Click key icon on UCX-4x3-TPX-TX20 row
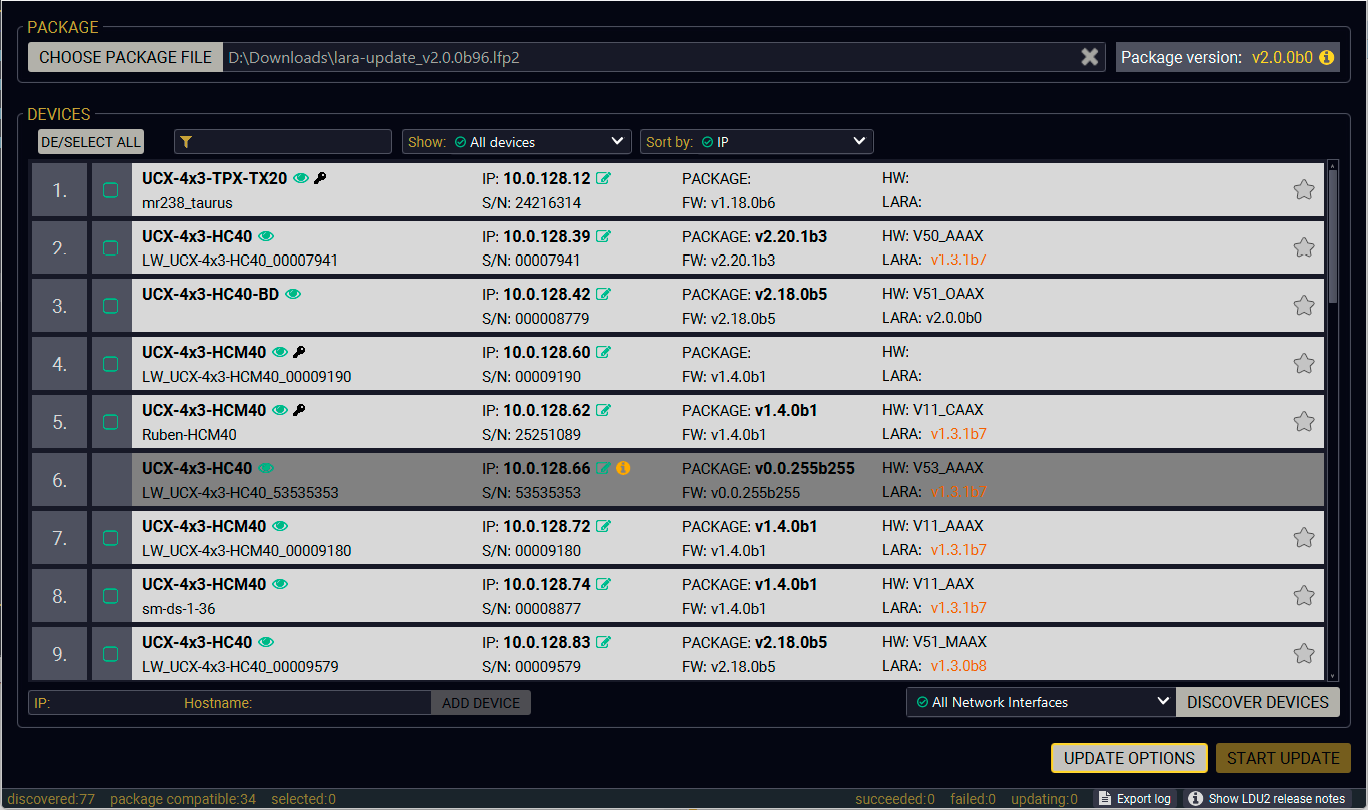This screenshot has width=1368, height=810. point(320,178)
